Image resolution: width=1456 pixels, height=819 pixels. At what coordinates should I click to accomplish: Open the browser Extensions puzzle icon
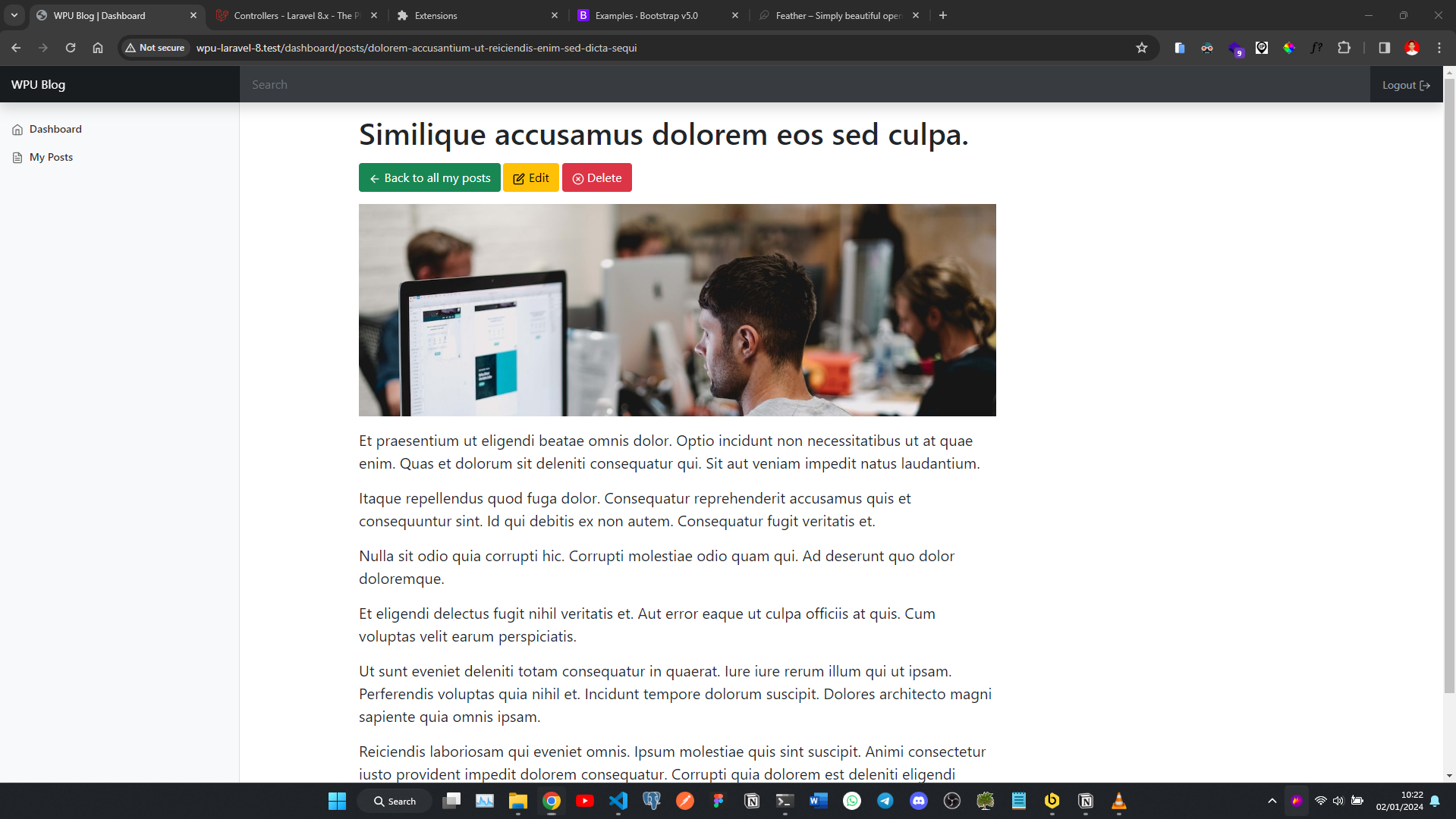tap(1344, 48)
